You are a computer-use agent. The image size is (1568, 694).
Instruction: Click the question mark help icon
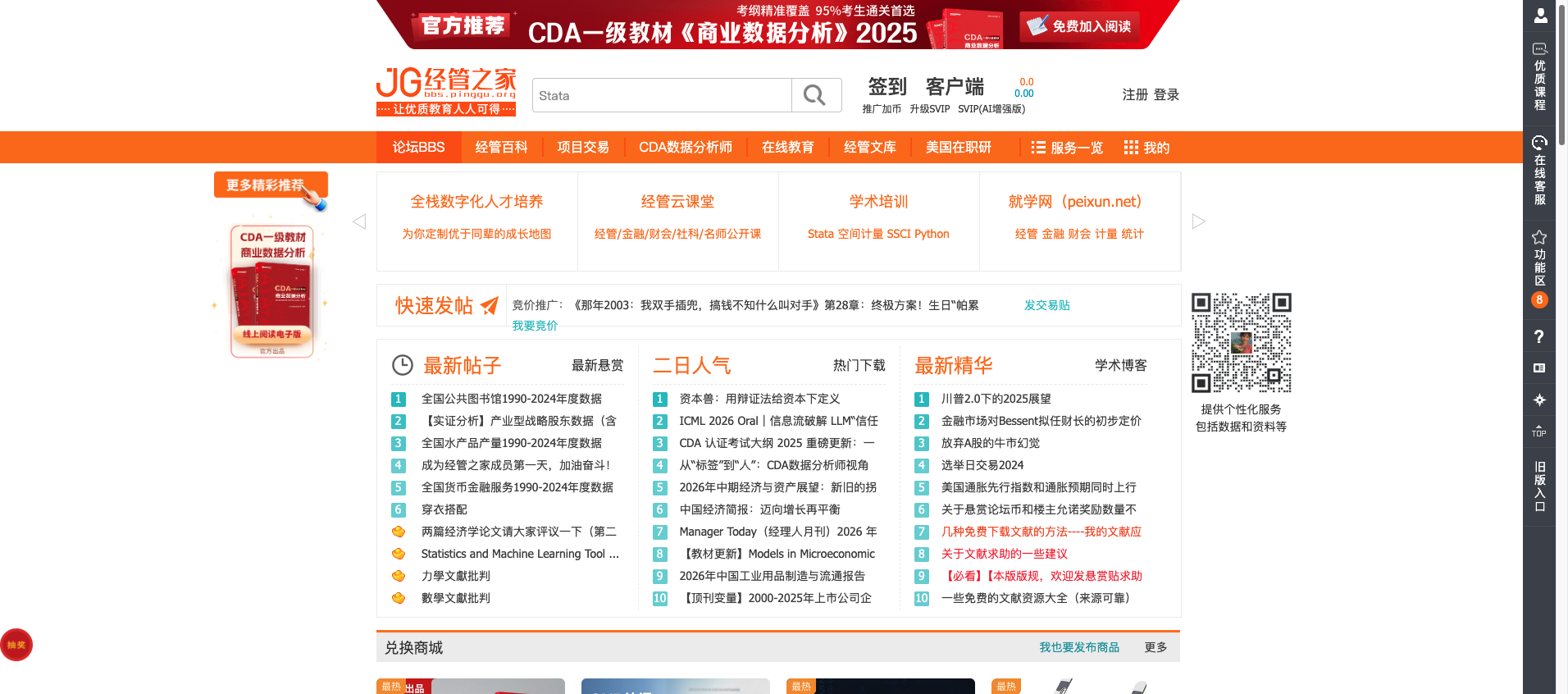pos(1539,336)
